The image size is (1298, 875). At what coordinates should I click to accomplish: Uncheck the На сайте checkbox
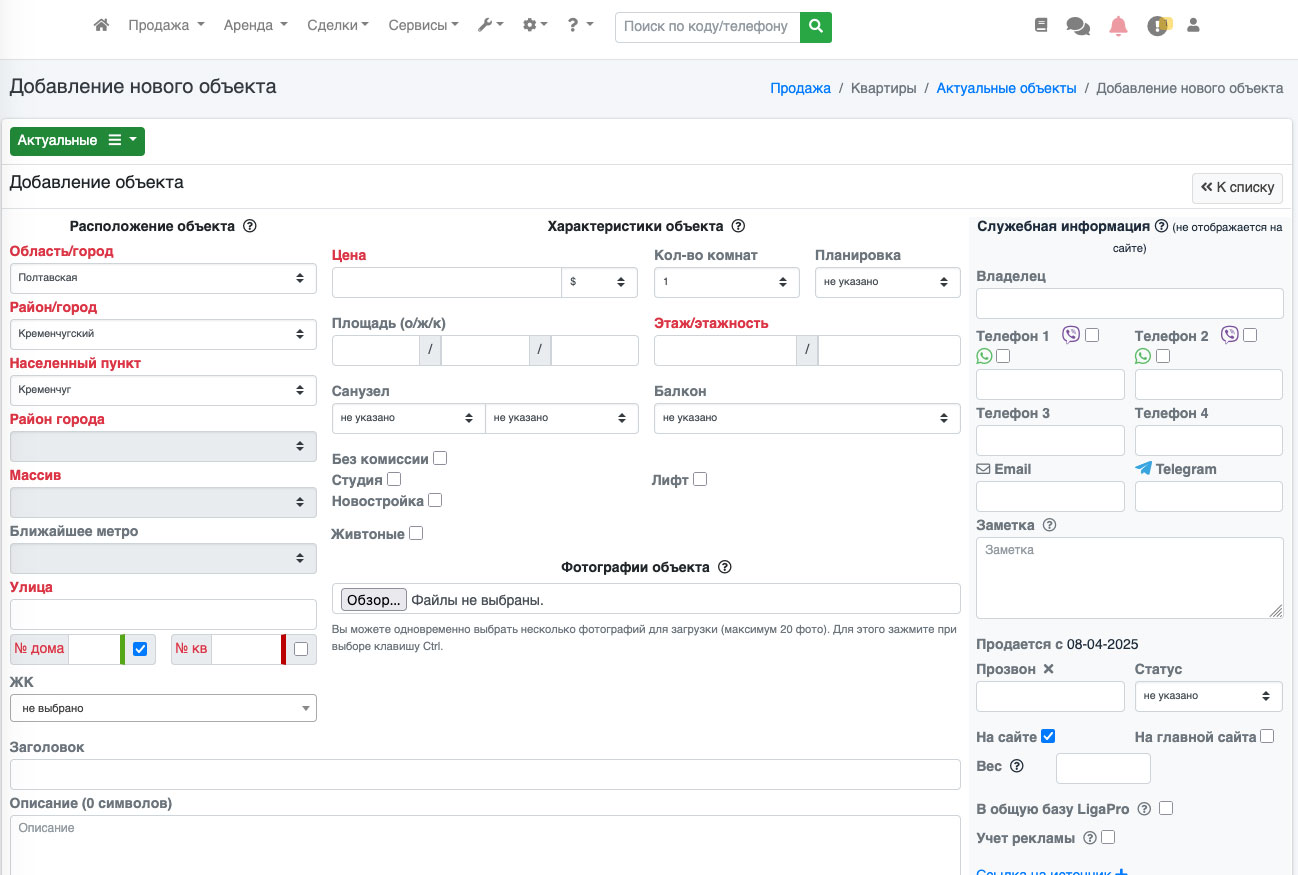click(x=1048, y=736)
